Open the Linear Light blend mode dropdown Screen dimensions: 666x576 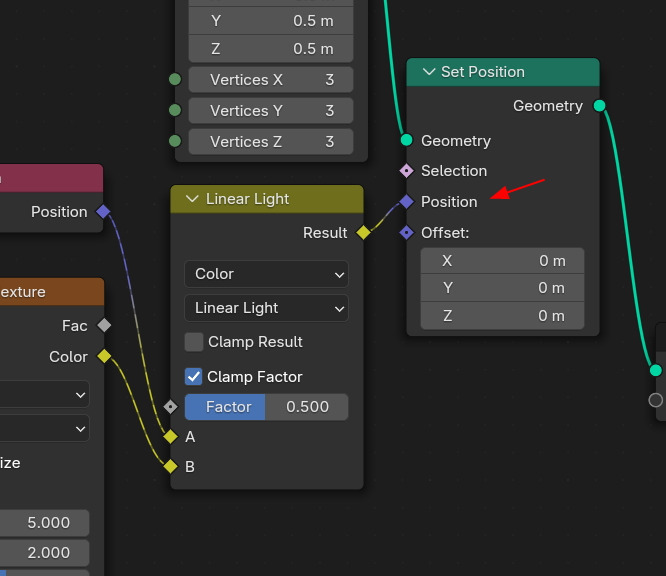(266, 308)
